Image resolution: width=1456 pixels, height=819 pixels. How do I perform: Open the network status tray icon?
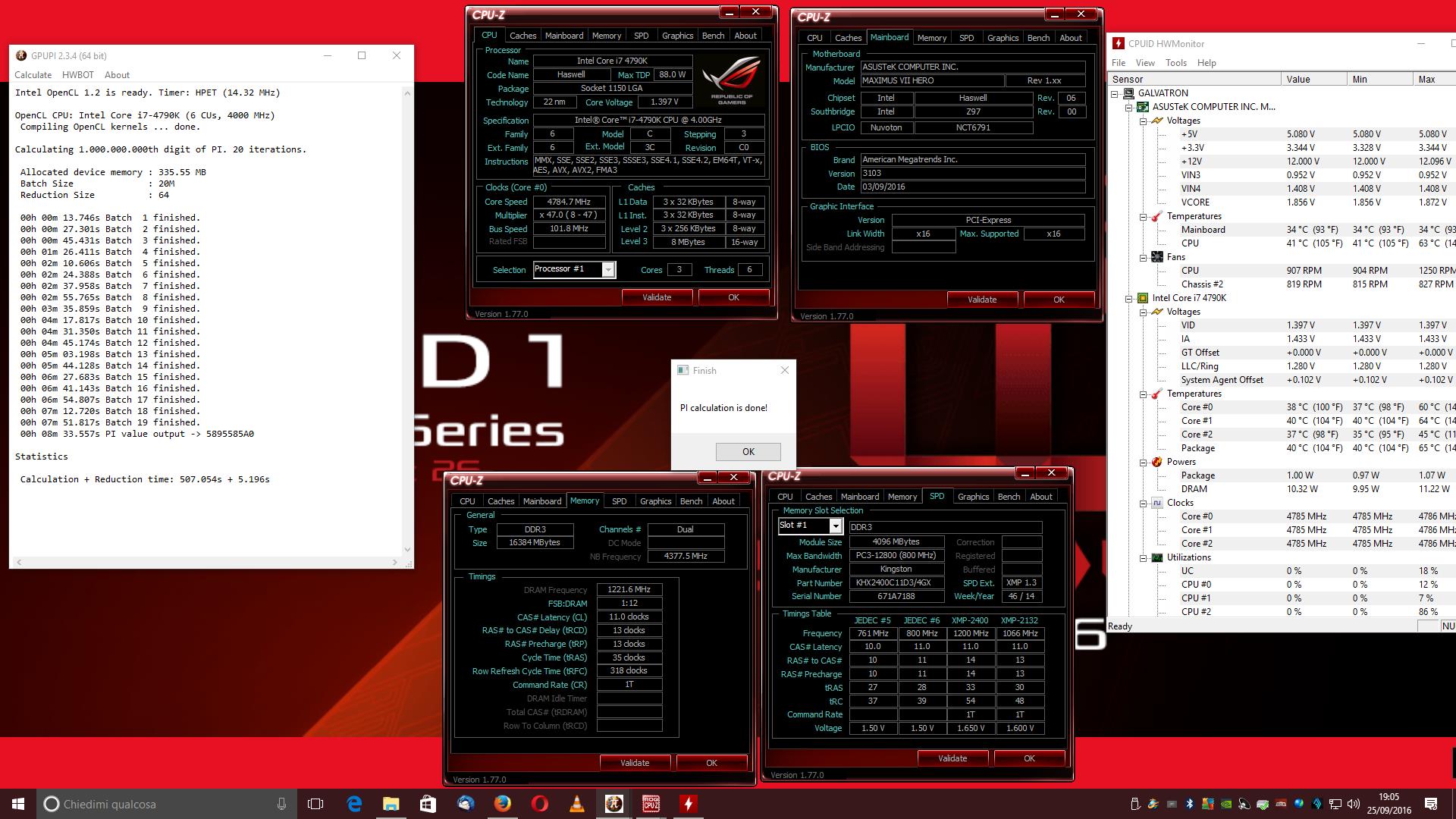(x=1335, y=804)
